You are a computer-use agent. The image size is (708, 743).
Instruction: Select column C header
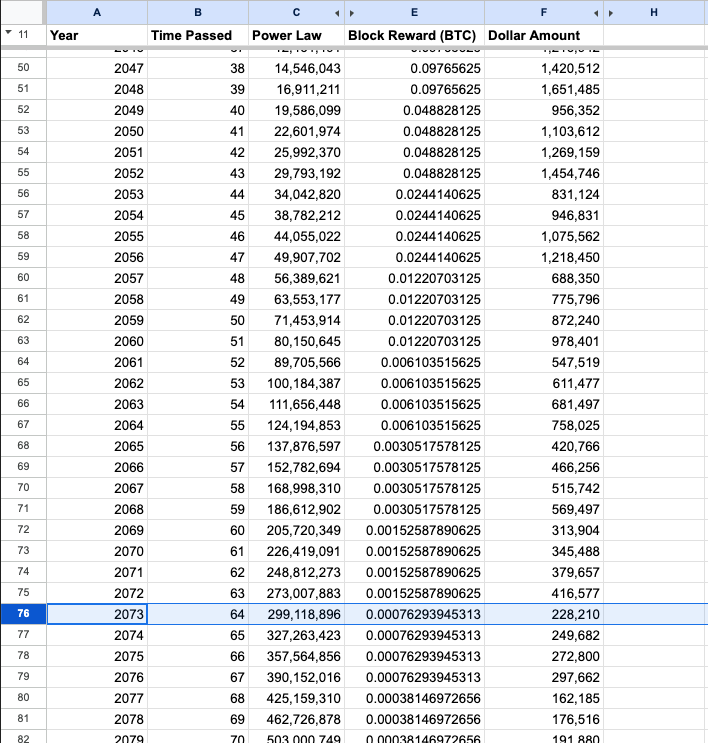coord(296,12)
